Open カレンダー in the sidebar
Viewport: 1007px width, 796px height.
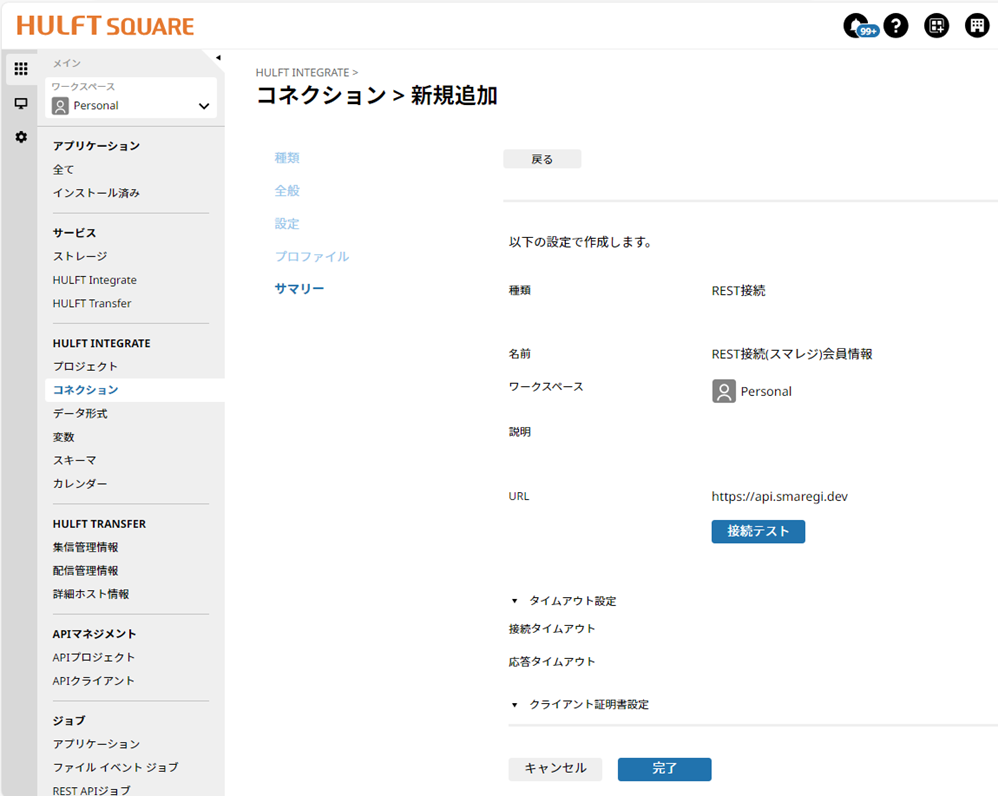pyautogui.click(x=80, y=484)
